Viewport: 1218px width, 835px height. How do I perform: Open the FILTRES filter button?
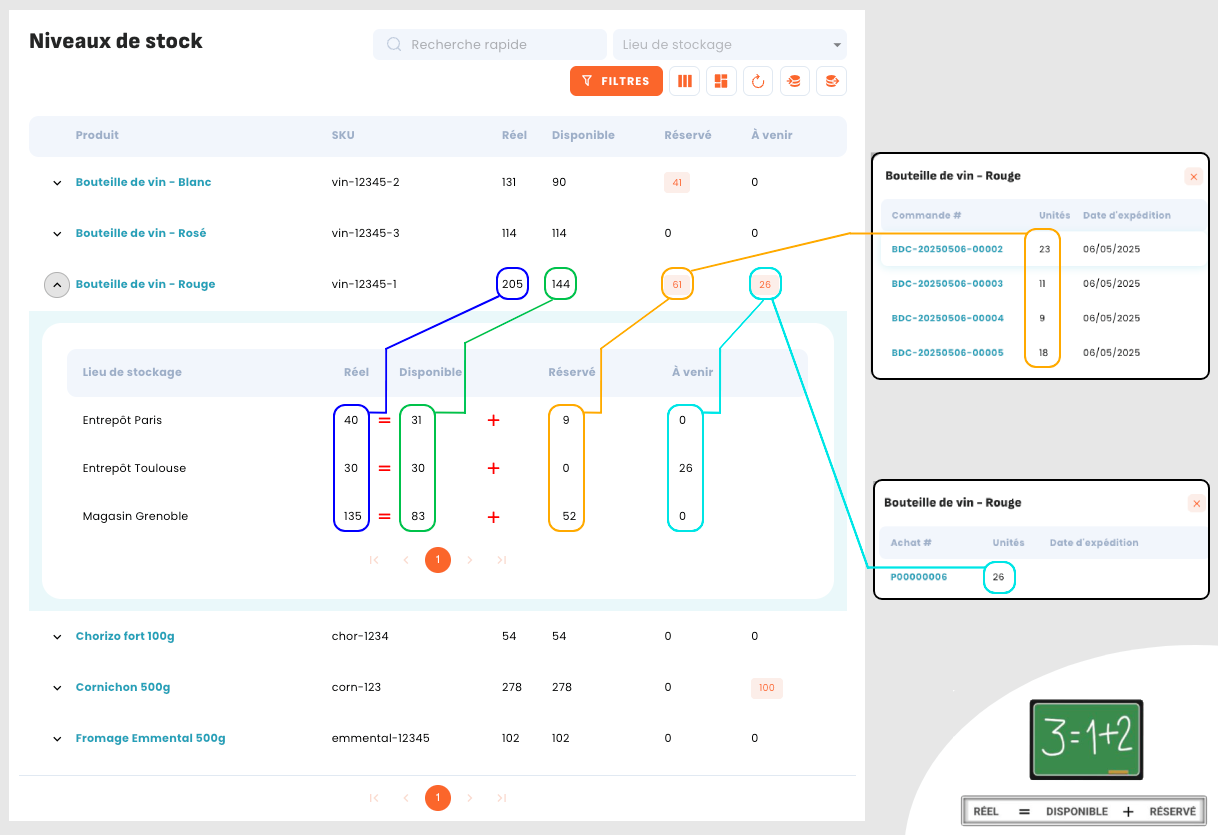click(616, 81)
